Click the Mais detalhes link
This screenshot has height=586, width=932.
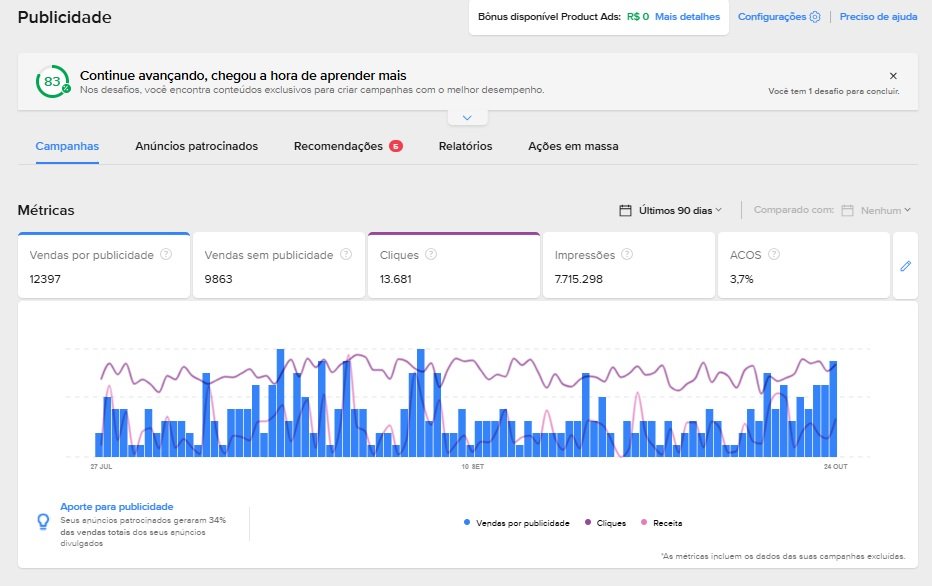pos(687,17)
